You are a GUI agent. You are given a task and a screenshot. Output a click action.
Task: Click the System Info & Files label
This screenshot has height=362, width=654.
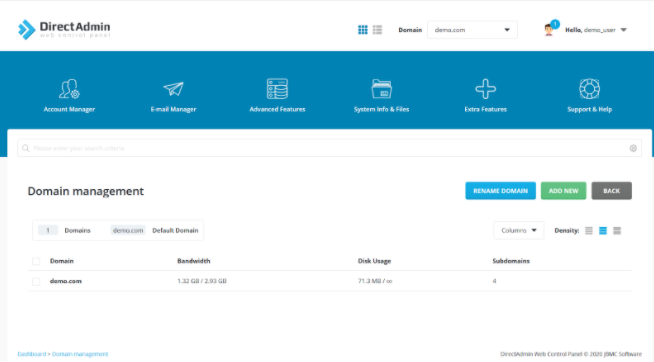tap(381, 109)
